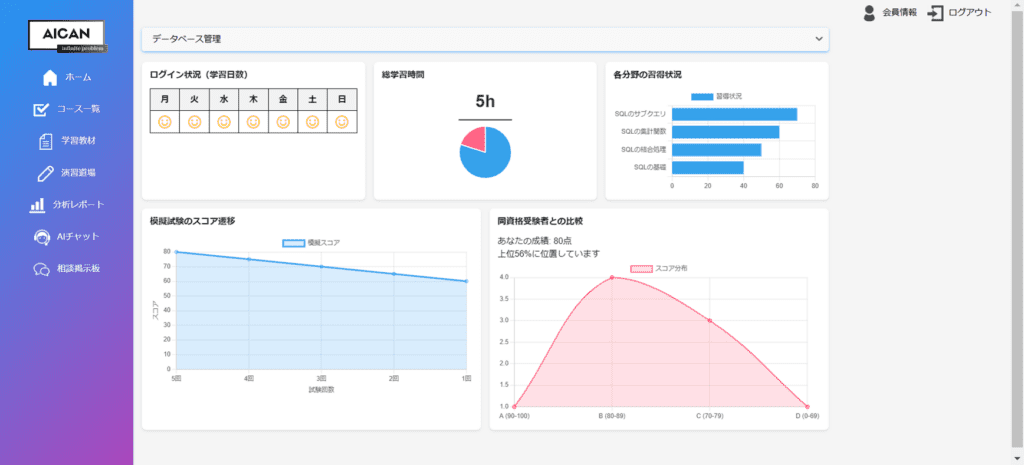Click the member info person icon
1024x465 pixels.
(x=868, y=13)
